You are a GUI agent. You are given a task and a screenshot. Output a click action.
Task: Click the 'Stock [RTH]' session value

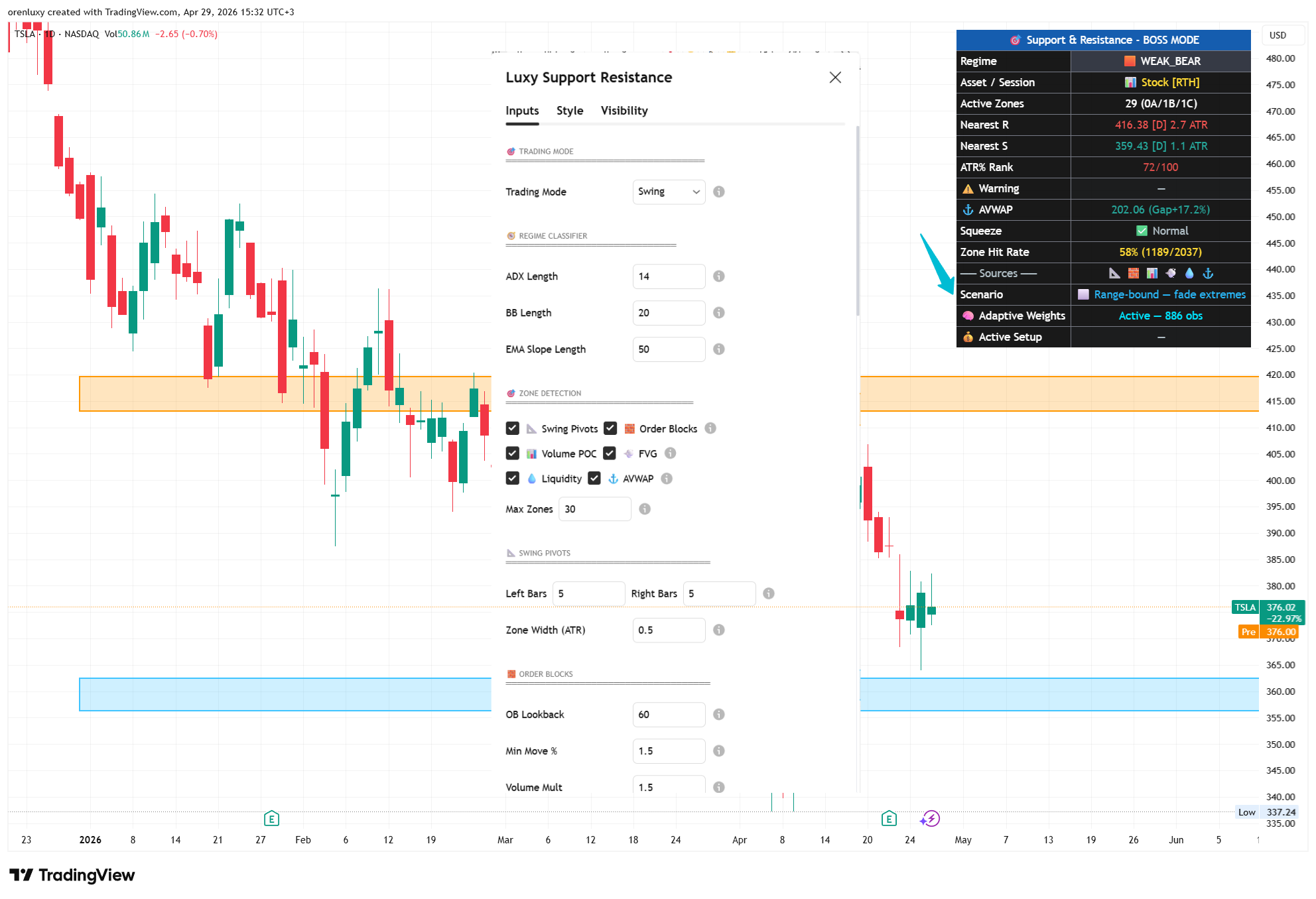(1170, 82)
